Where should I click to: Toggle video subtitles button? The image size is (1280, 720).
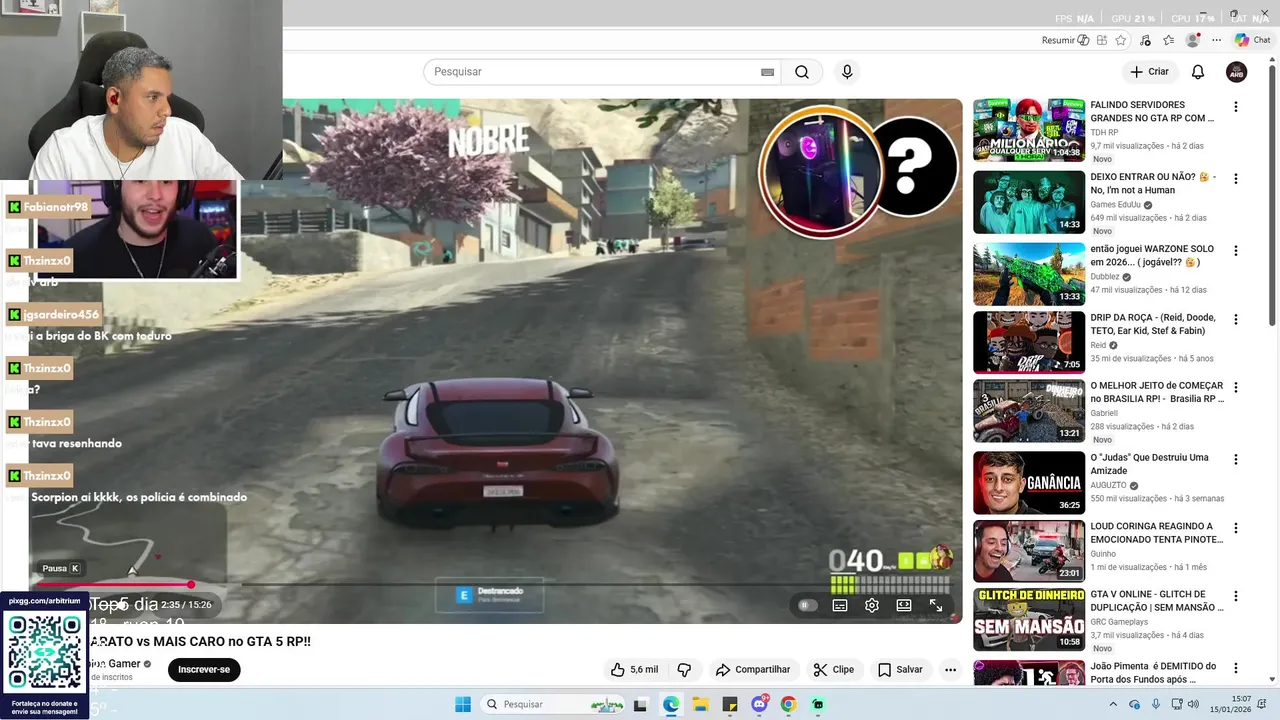840,605
